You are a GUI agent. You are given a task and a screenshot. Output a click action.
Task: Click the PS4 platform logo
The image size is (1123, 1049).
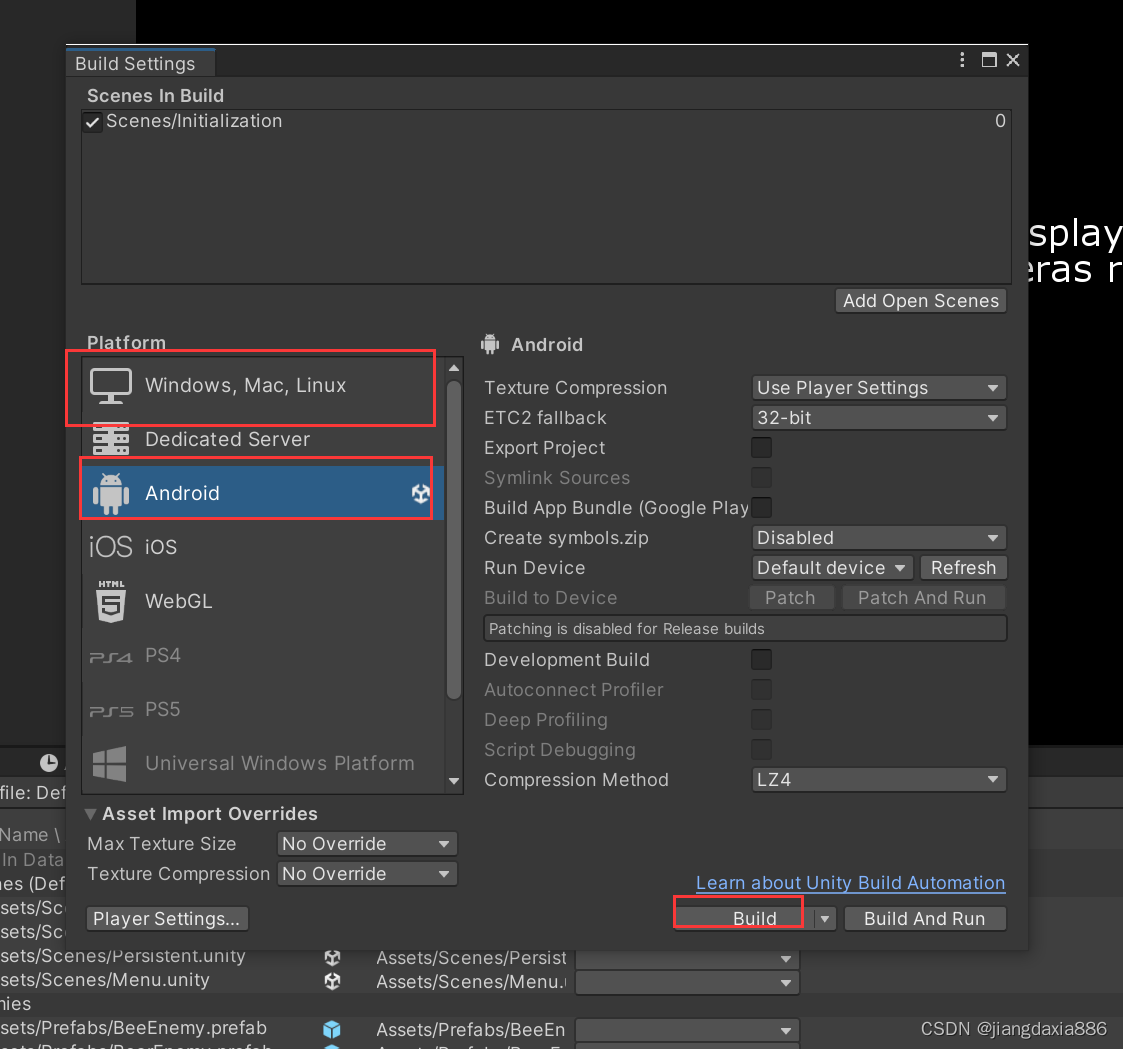[111, 657]
